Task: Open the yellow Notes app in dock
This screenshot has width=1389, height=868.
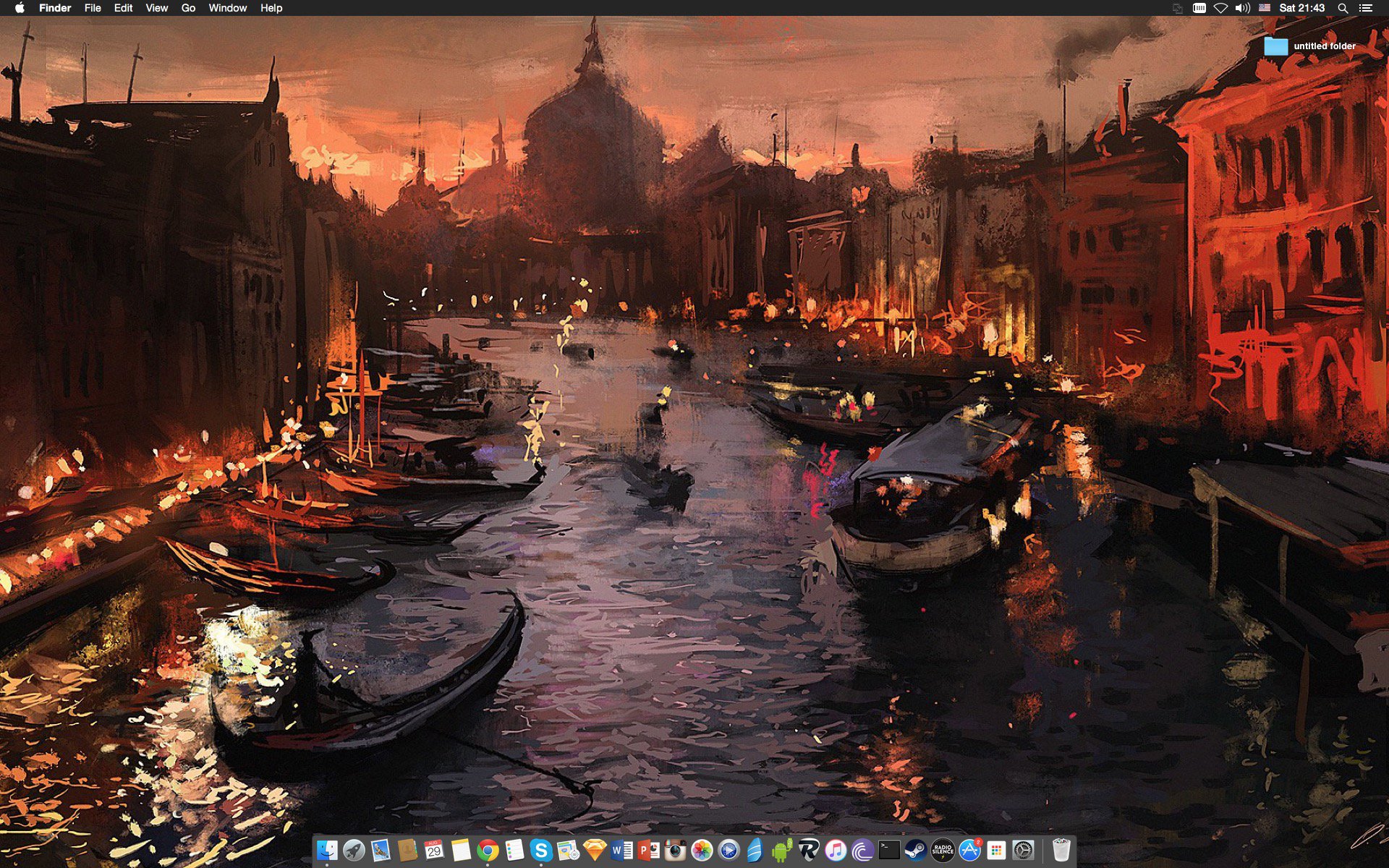Action: (x=461, y=851)
